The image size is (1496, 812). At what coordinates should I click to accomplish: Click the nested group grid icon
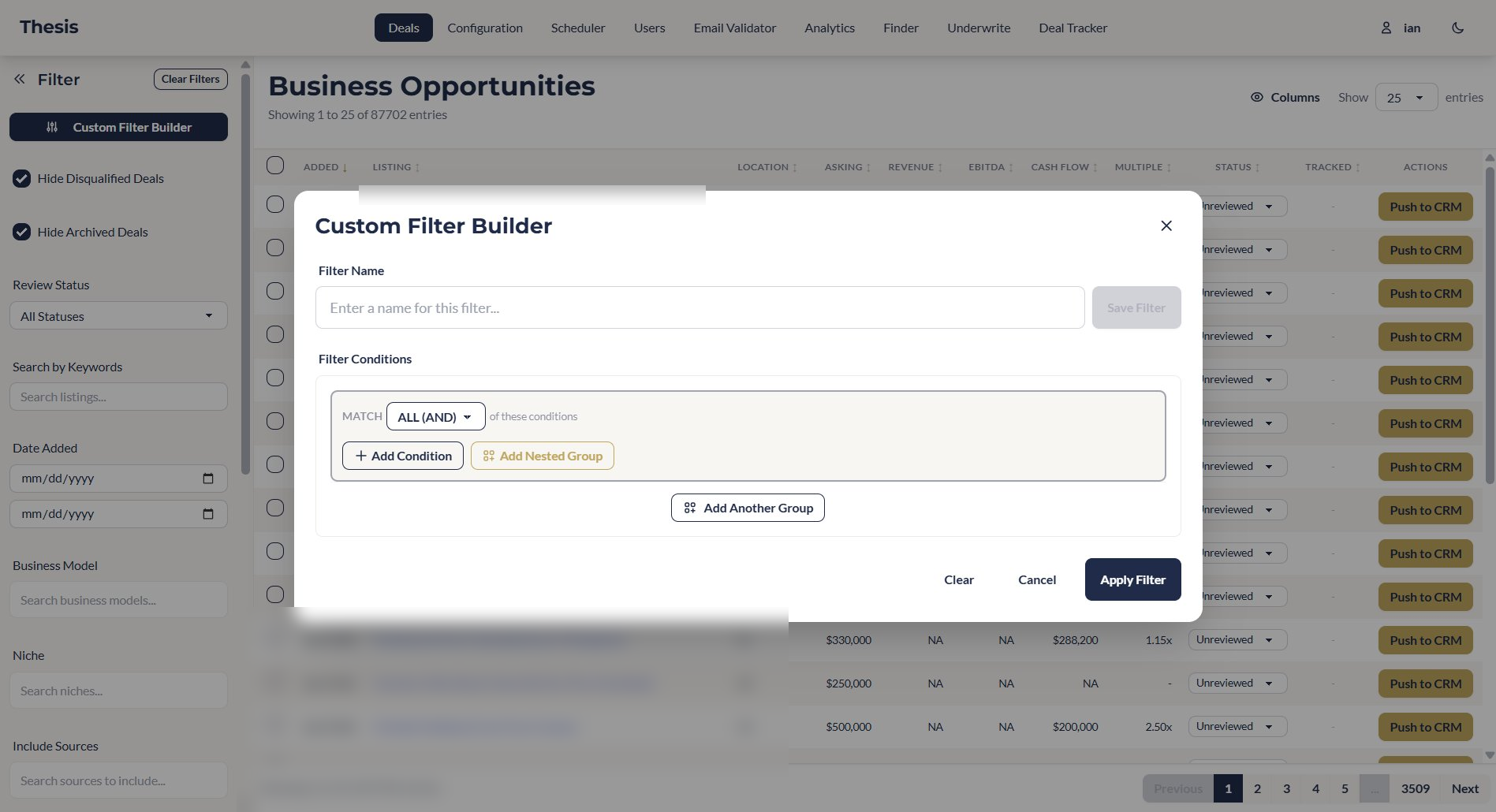tap(488, 456)
